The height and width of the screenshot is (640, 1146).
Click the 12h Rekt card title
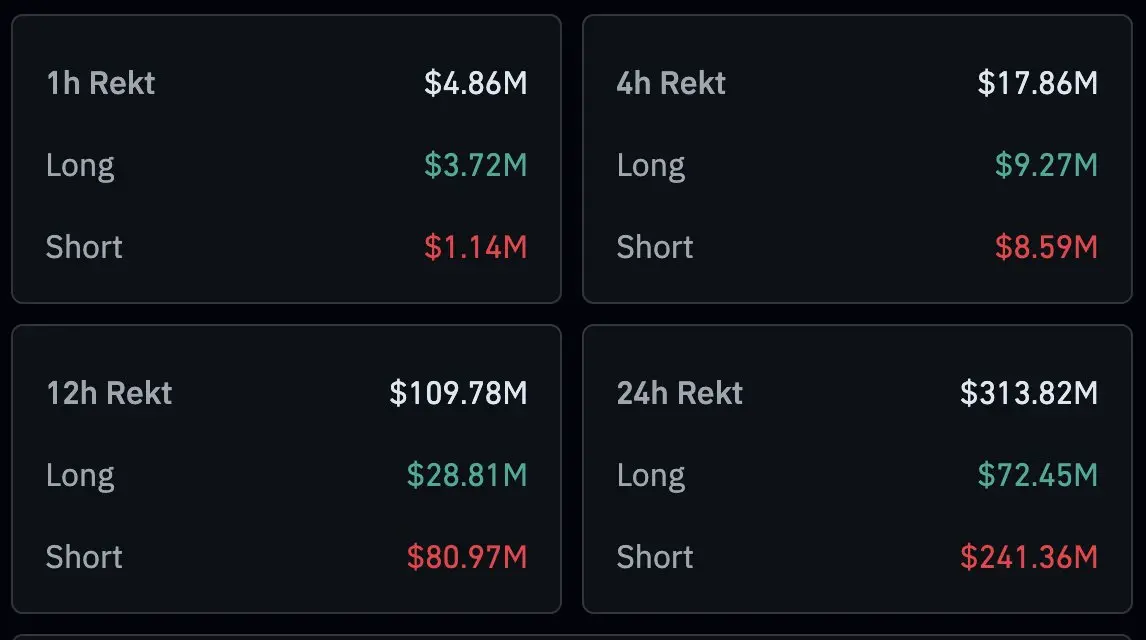click(x=109, y=393)
